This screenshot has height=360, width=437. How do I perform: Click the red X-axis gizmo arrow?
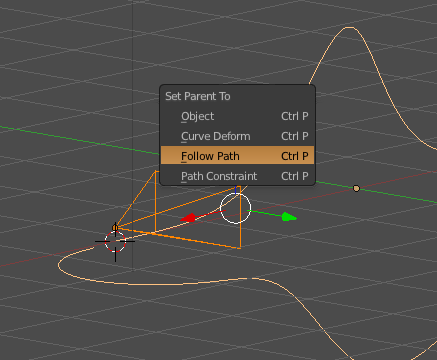(x=188, y=218)
